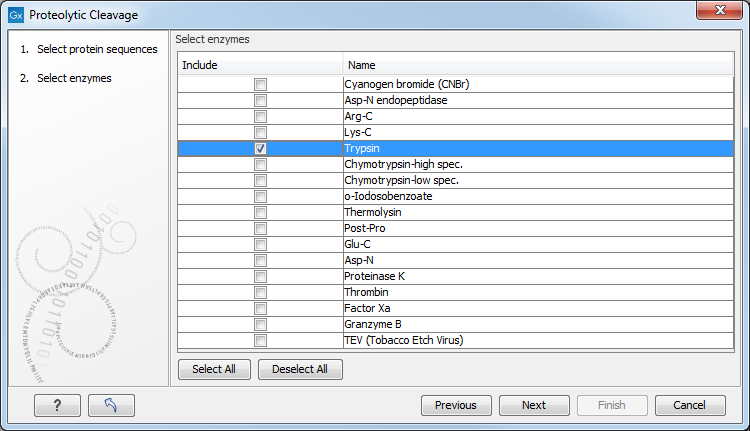Click the help question mark button
Image resolution: width=750 pixels, height=431 pixels.
point(57,405)
